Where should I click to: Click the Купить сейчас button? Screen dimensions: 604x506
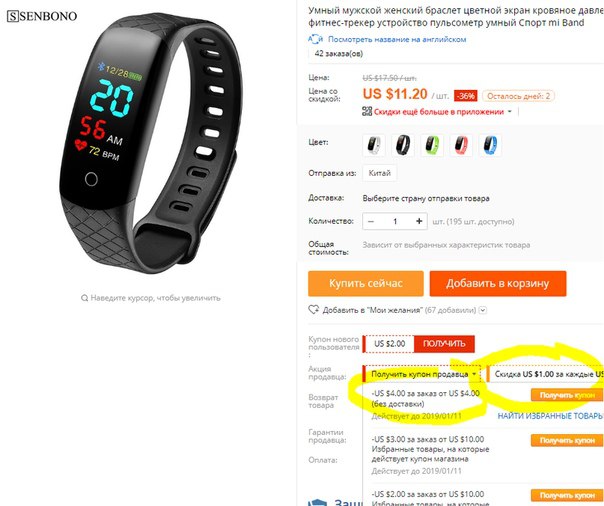(x=366, y=283)
